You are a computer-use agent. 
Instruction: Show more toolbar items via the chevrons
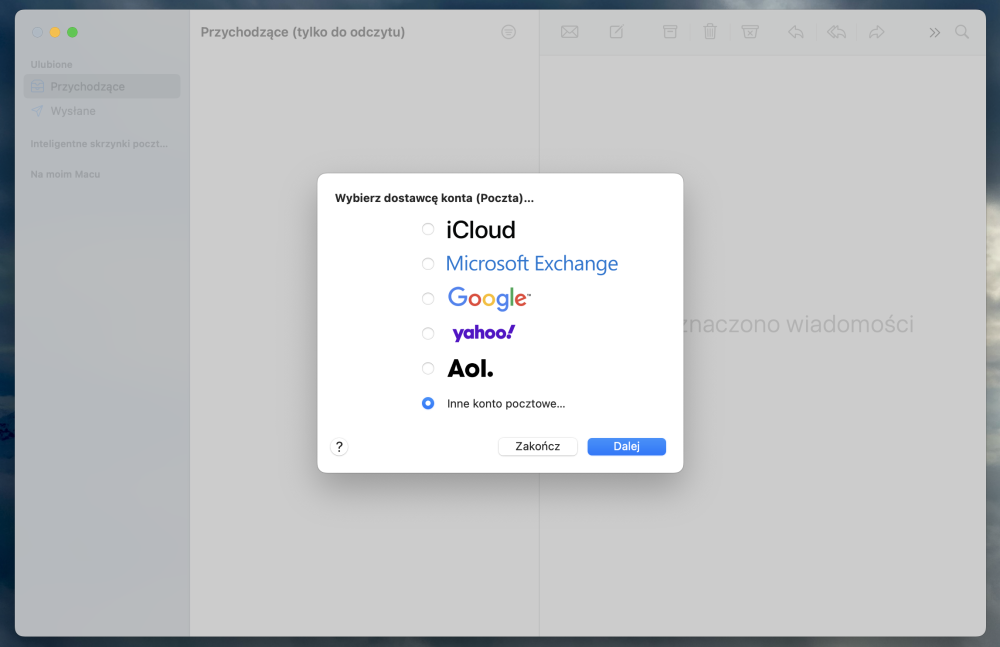coord(934,33)
